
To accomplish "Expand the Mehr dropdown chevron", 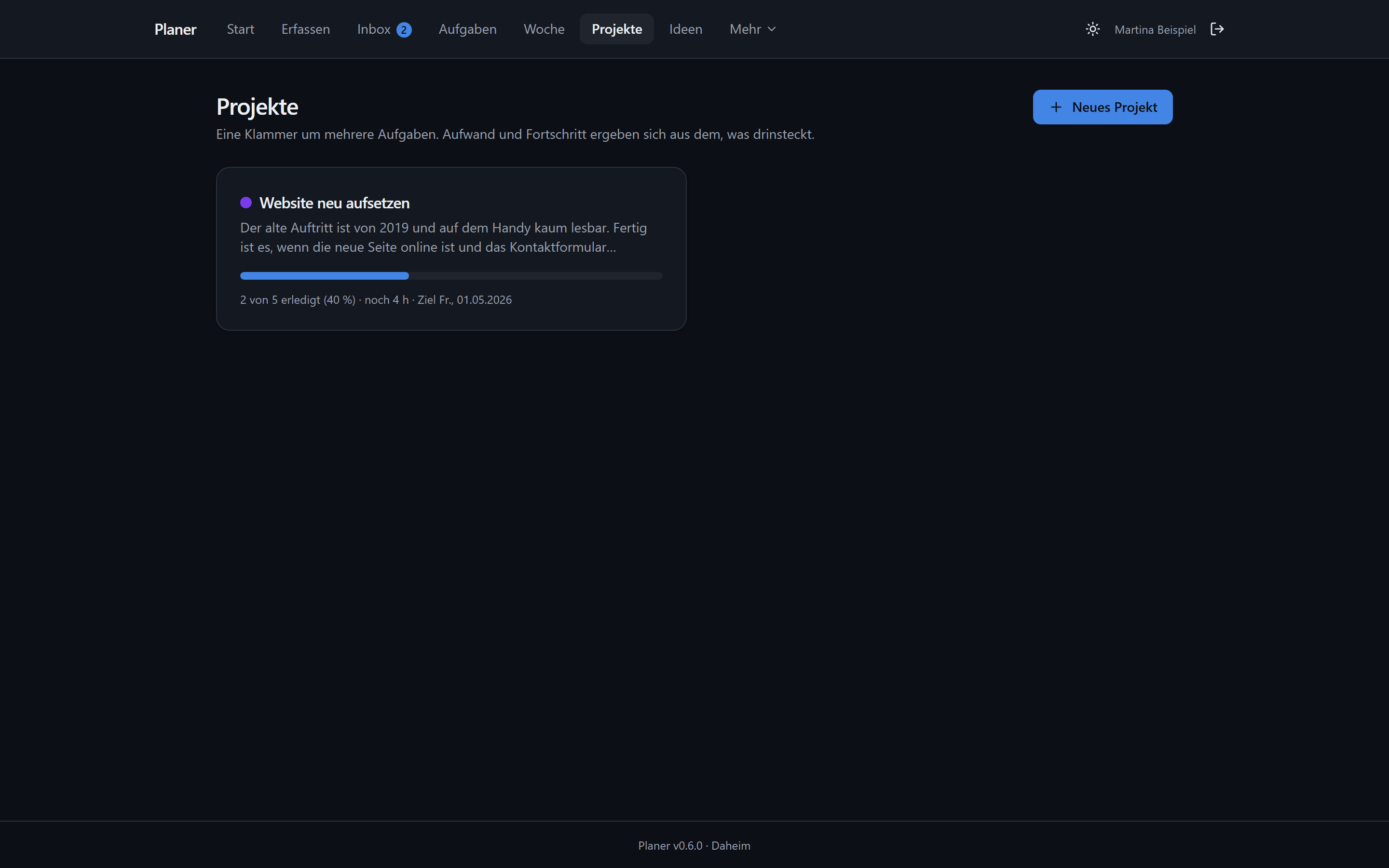I will point(771,29).
